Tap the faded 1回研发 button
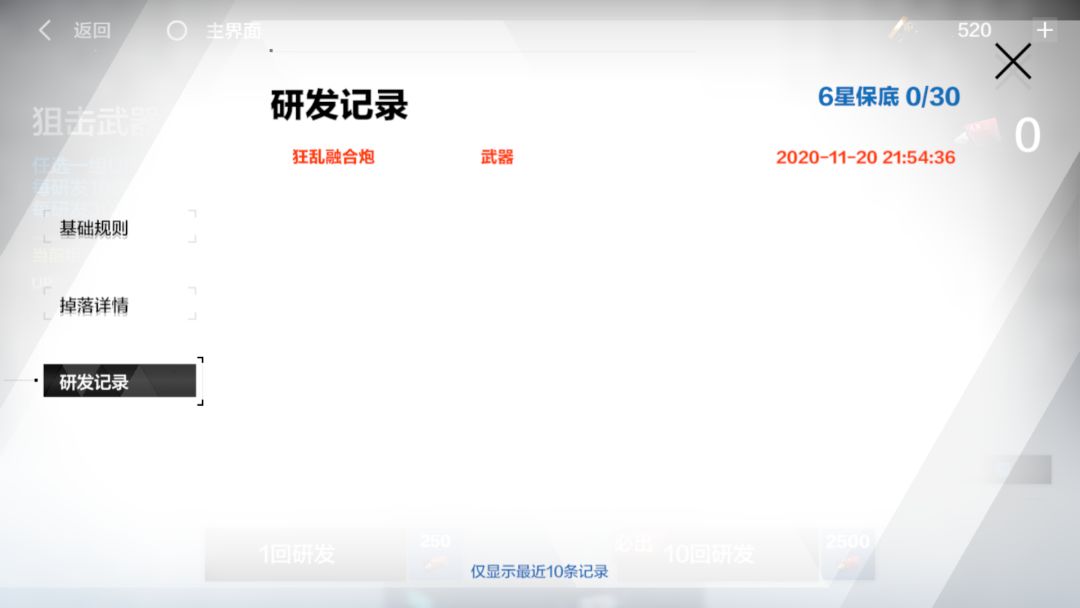Screen dimensions: 1080x608 305,554
